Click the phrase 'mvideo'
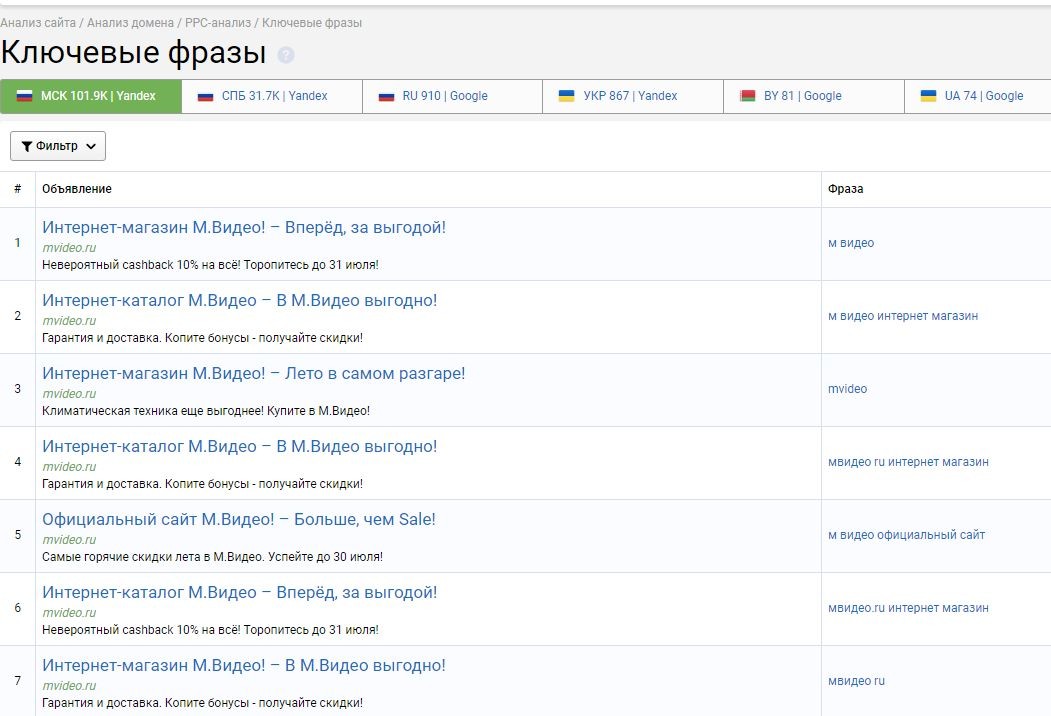1051x716 pixels. 847,389
